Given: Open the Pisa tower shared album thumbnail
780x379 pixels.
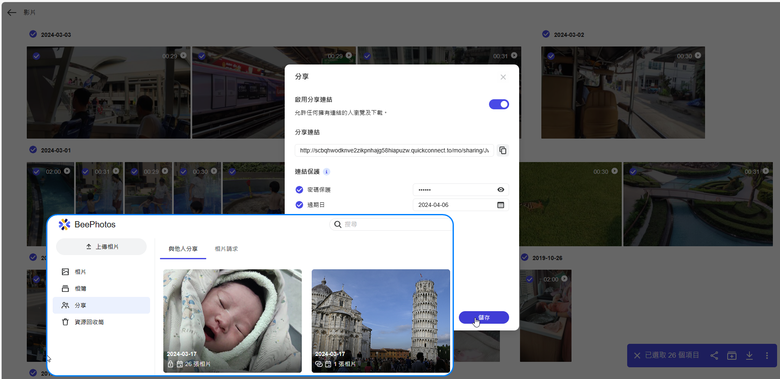Looking at the screenshot, I should pyautogui.click(x=381, y=321).
